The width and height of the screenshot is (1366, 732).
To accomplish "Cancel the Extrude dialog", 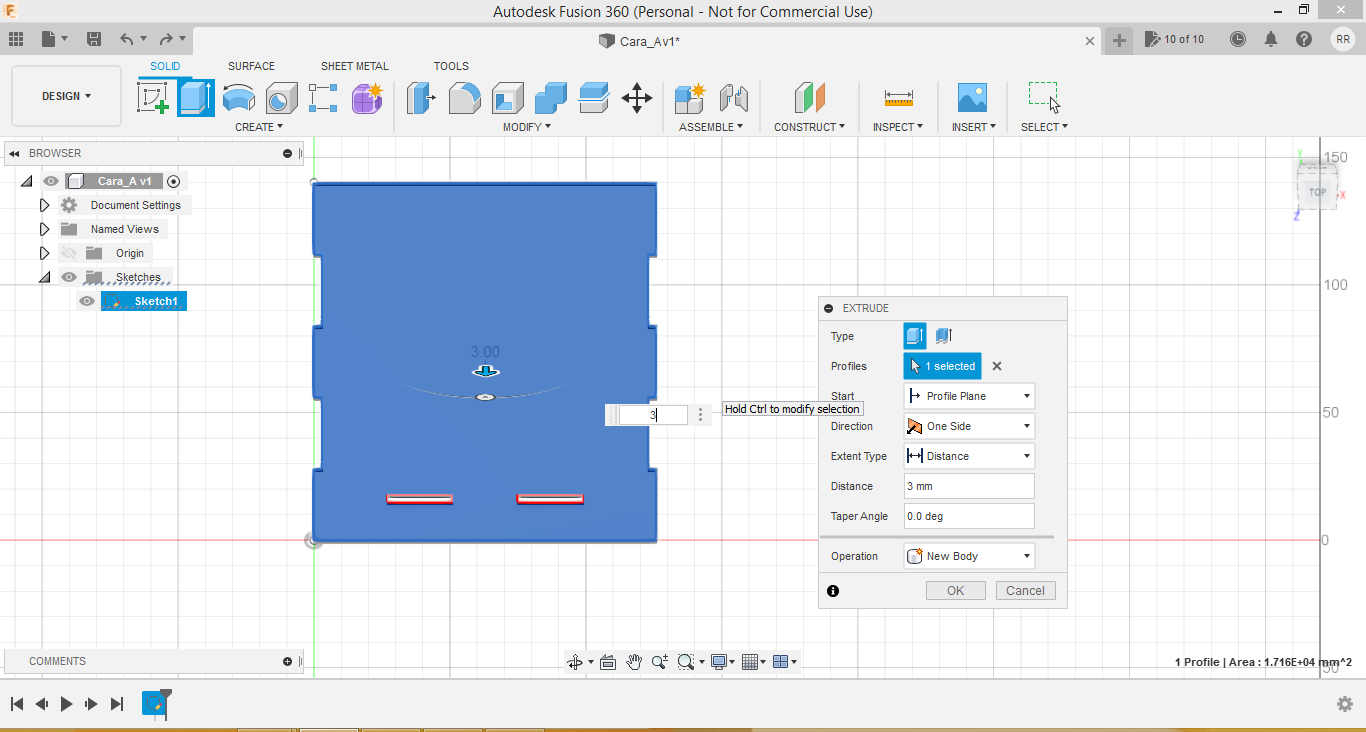I will pos(1025,590).
